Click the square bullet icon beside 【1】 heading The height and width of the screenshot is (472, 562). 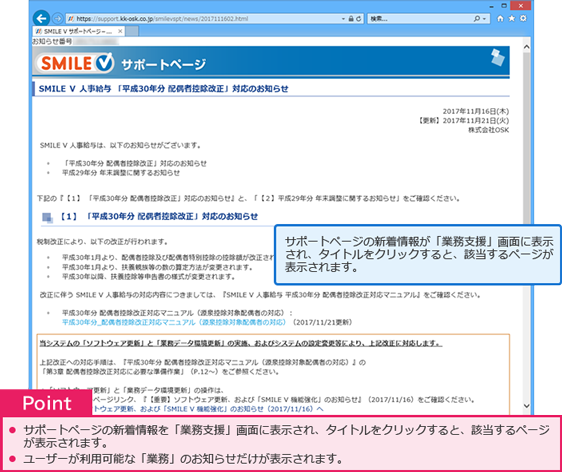[47, 217]
